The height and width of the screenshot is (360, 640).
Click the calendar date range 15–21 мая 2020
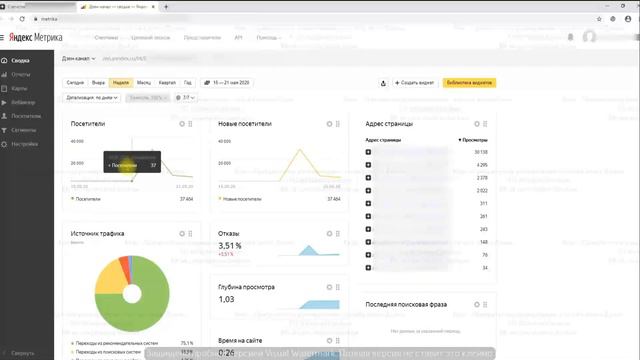227,83
